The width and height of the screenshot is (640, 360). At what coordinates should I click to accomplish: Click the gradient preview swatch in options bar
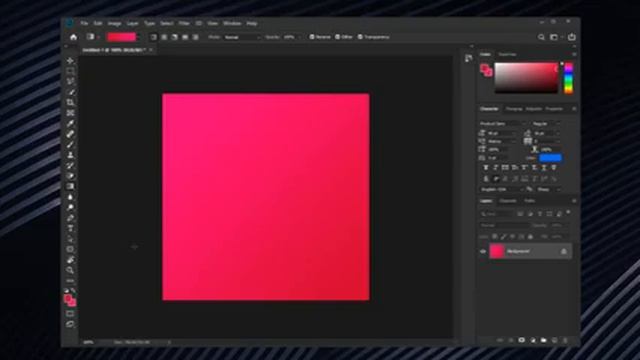(x=121, y=37)
